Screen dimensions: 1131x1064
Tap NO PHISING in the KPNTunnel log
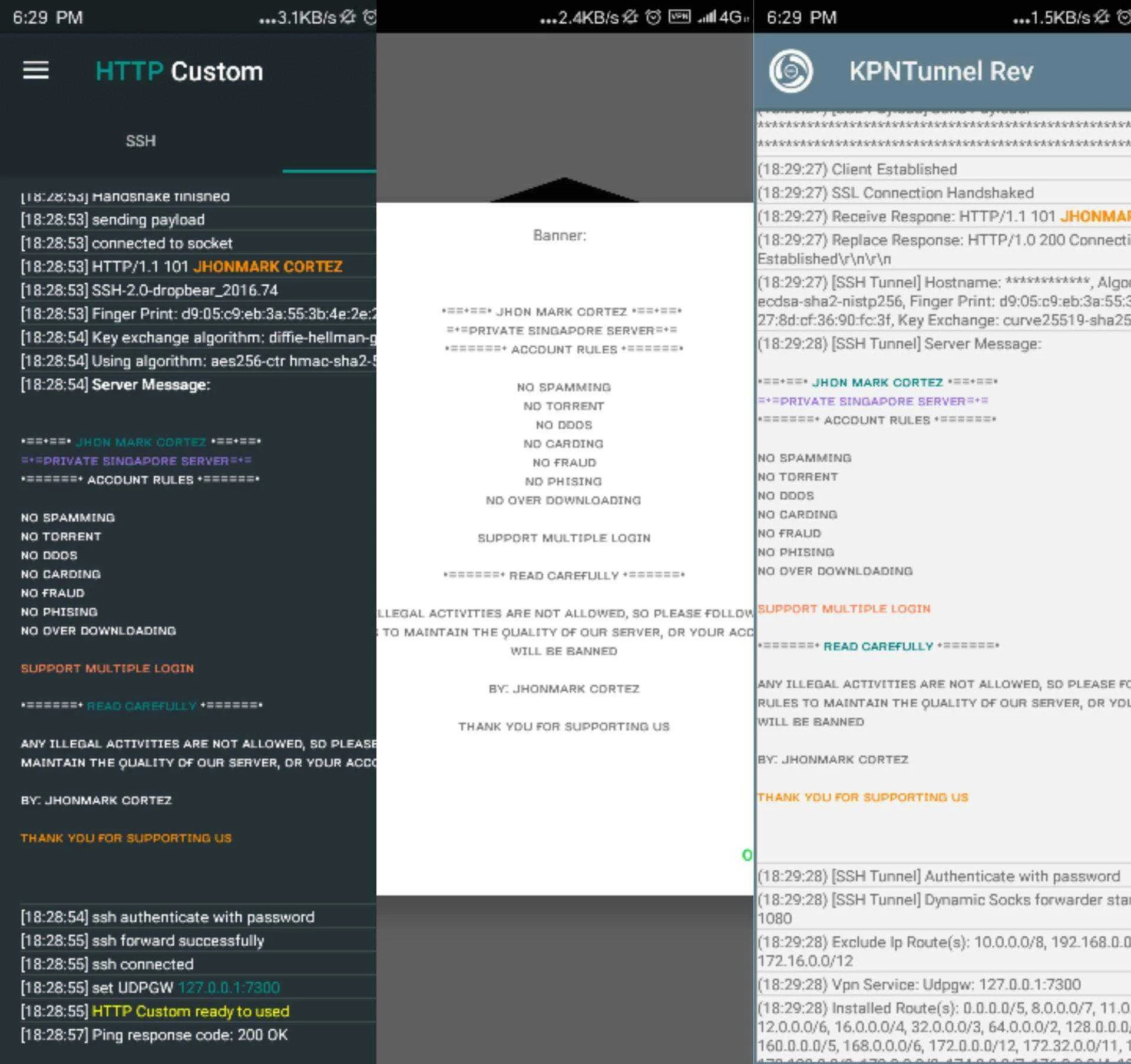tap(796, 552)
